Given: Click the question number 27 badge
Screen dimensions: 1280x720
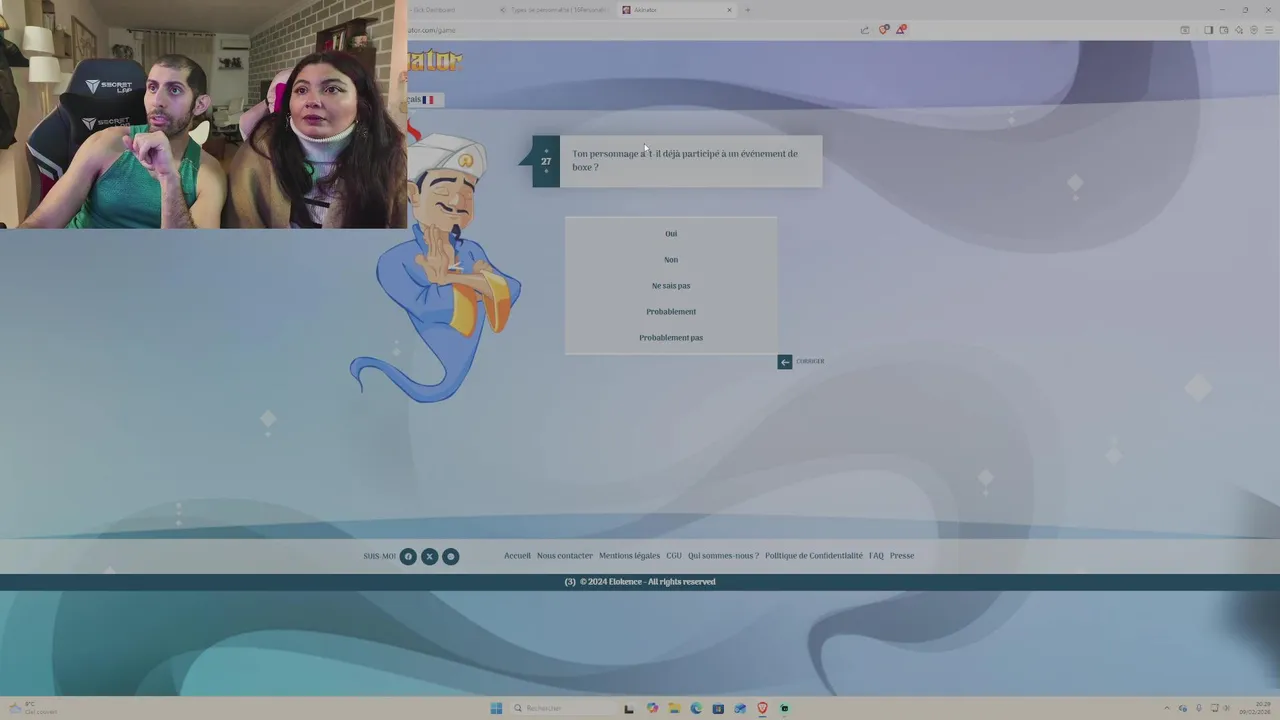Looking at the screenshot, I should tap(546, 161).
